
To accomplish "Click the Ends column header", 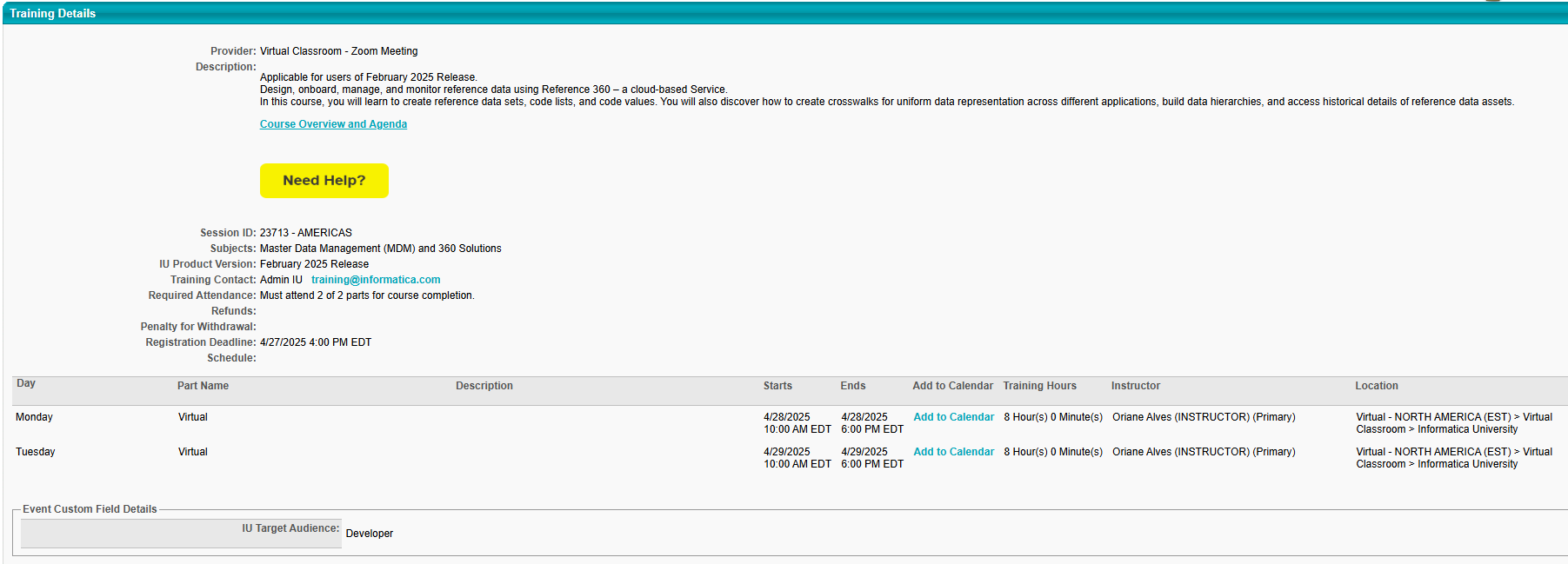I will (852, 386).
